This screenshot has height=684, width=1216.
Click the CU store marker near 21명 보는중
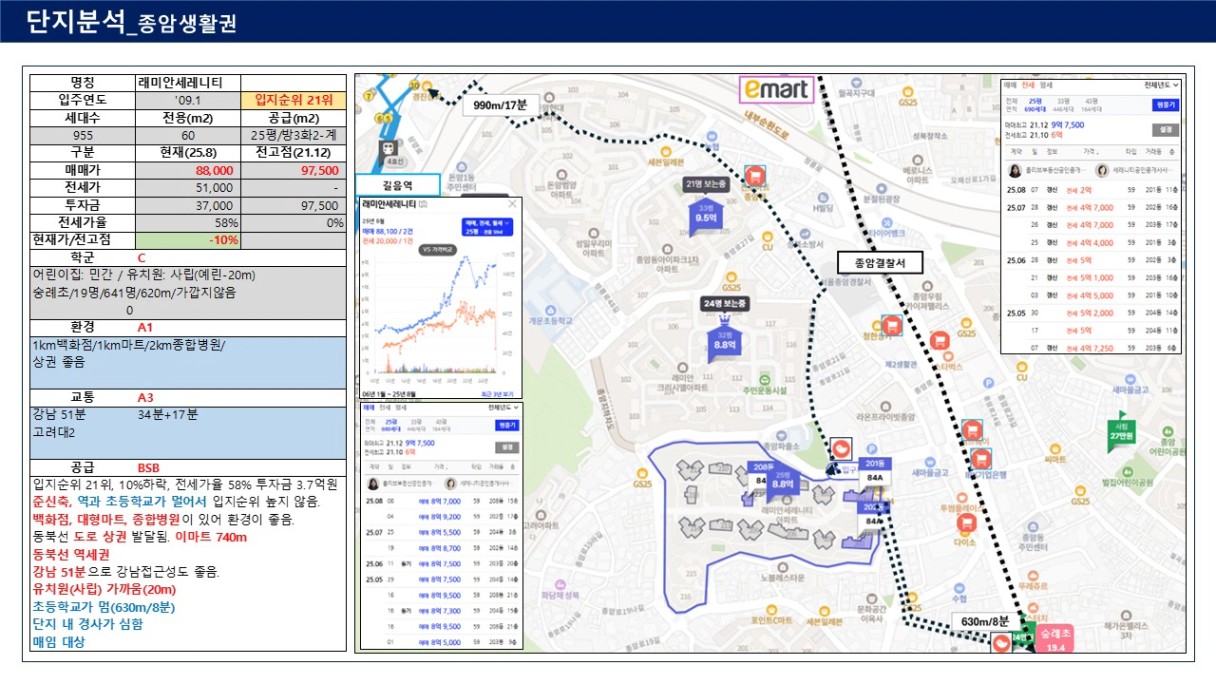pyautogui.click(x=767, y=239)
